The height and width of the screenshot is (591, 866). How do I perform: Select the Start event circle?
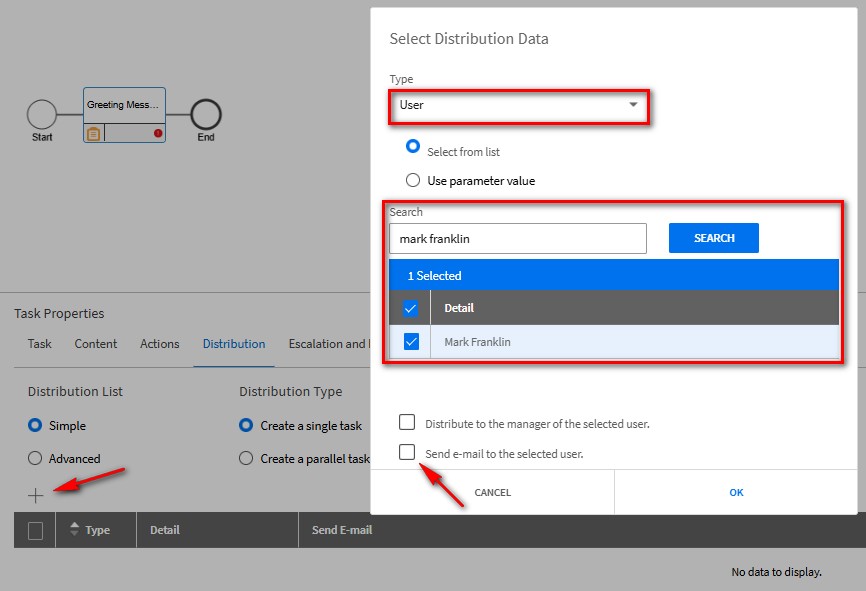[42, 115]
